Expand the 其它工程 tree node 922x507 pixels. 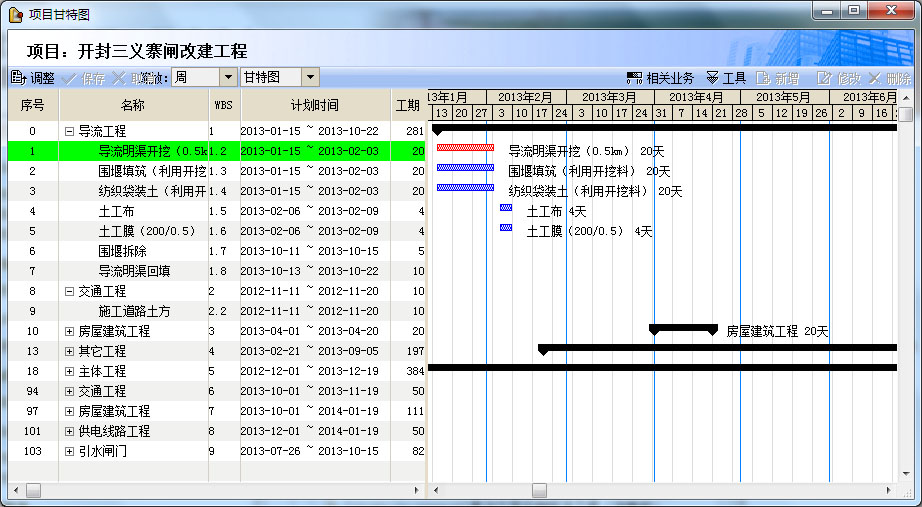point(69,351)
